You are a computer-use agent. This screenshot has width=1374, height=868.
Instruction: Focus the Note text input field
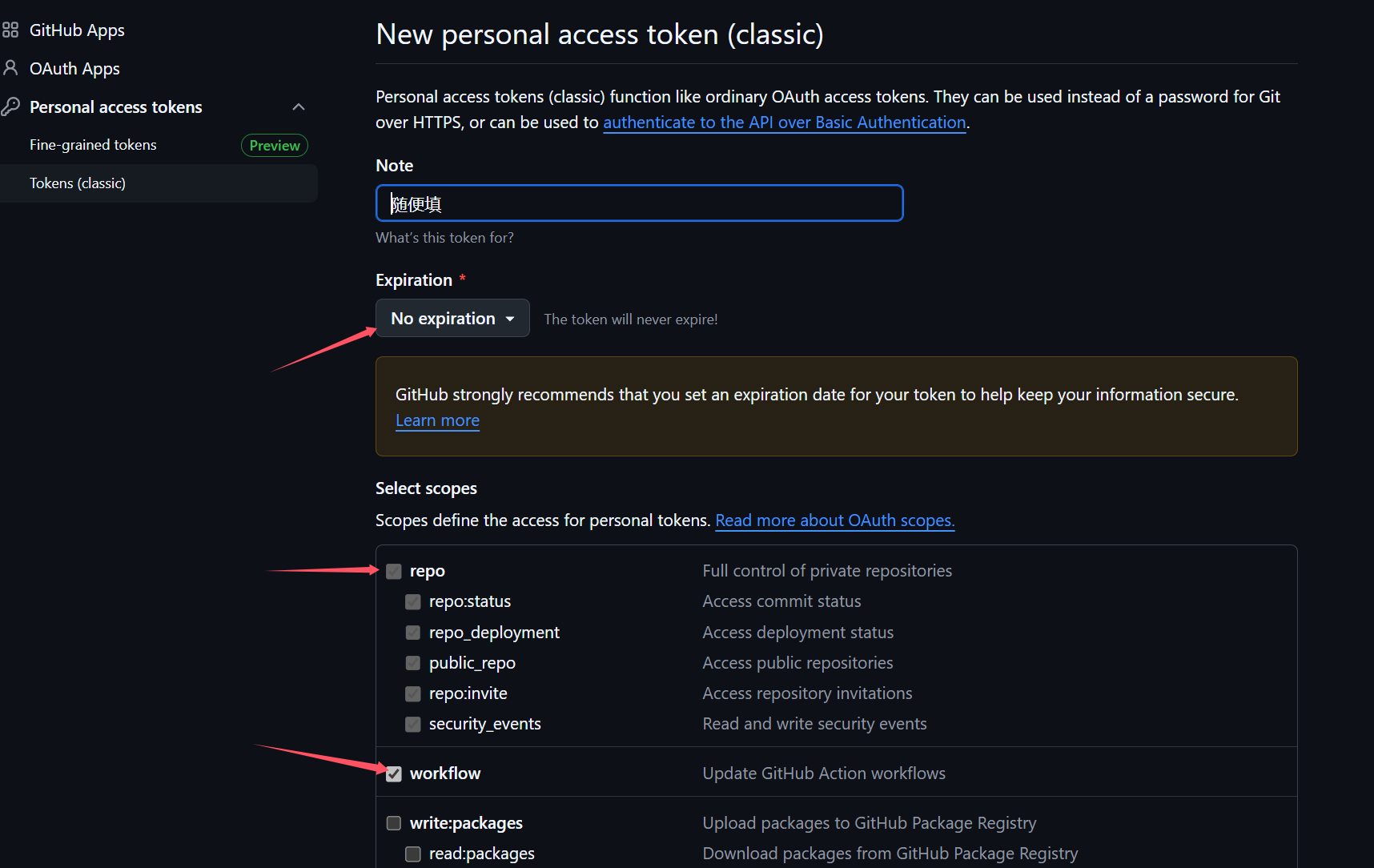(x=639, y=203)
